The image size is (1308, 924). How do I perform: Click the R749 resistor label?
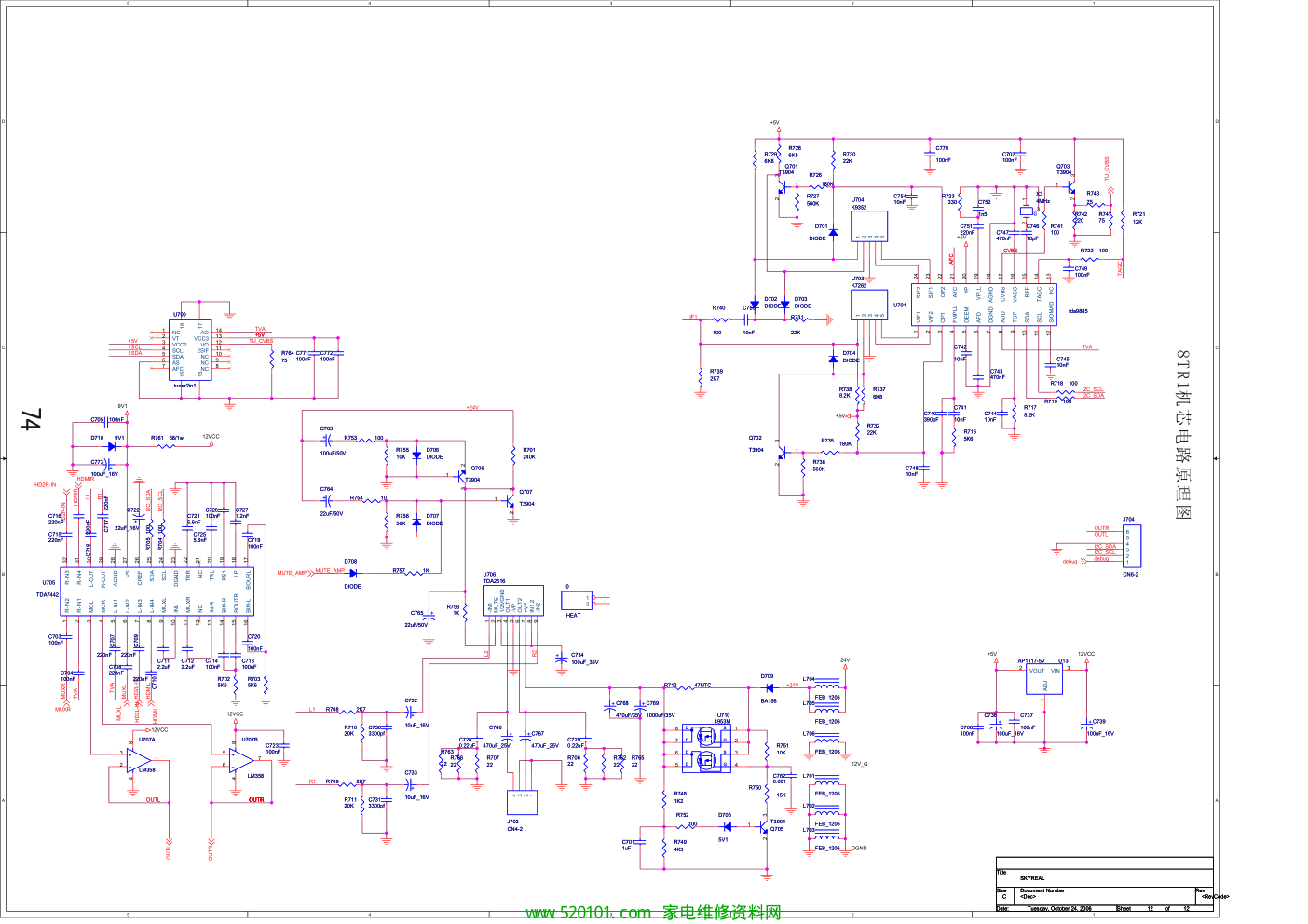[x=680, y=842]
